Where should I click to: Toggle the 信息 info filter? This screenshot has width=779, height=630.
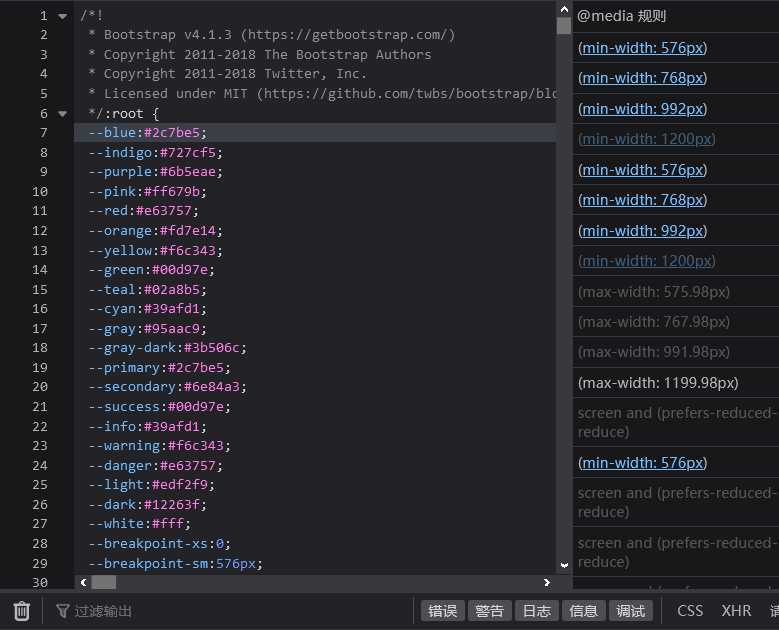click(583, 611)
